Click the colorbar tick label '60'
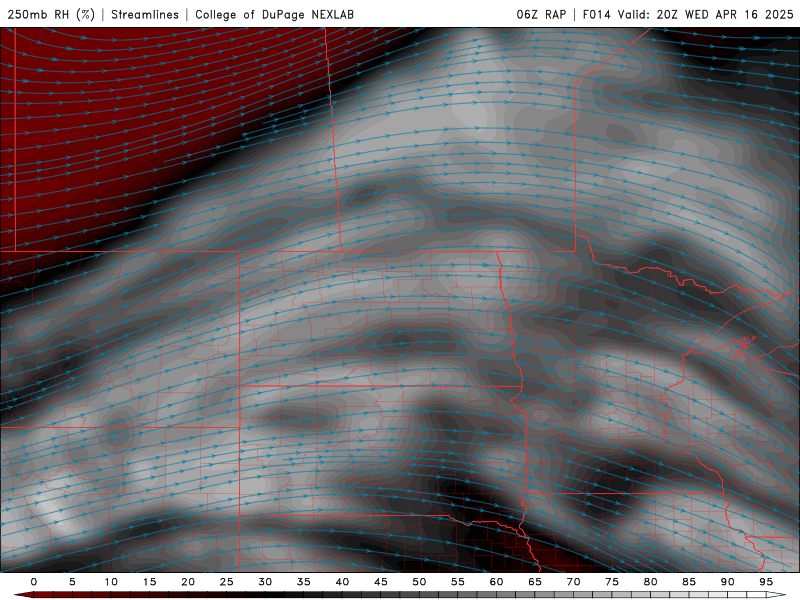Viewport: 800px width, 600px height. pos(496,582)
